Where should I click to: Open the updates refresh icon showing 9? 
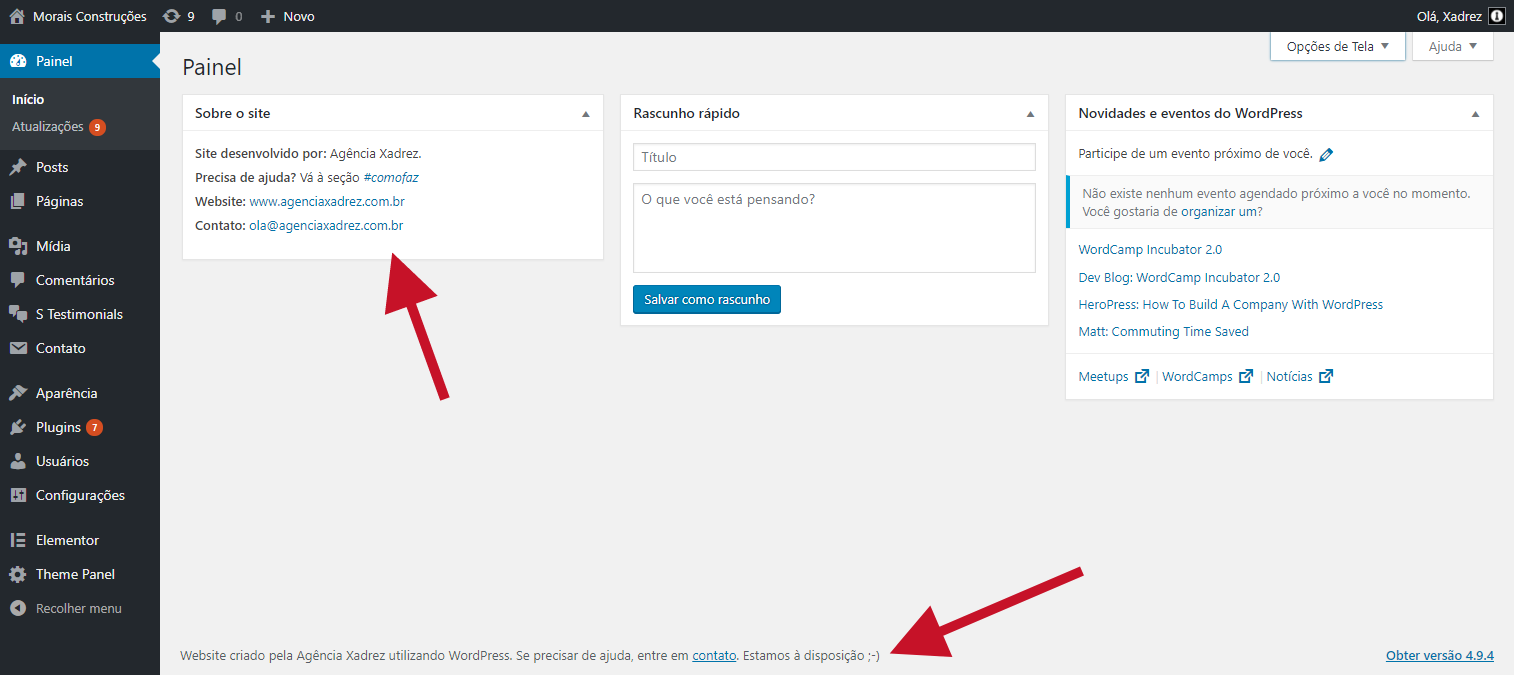(x=172, y=16)
